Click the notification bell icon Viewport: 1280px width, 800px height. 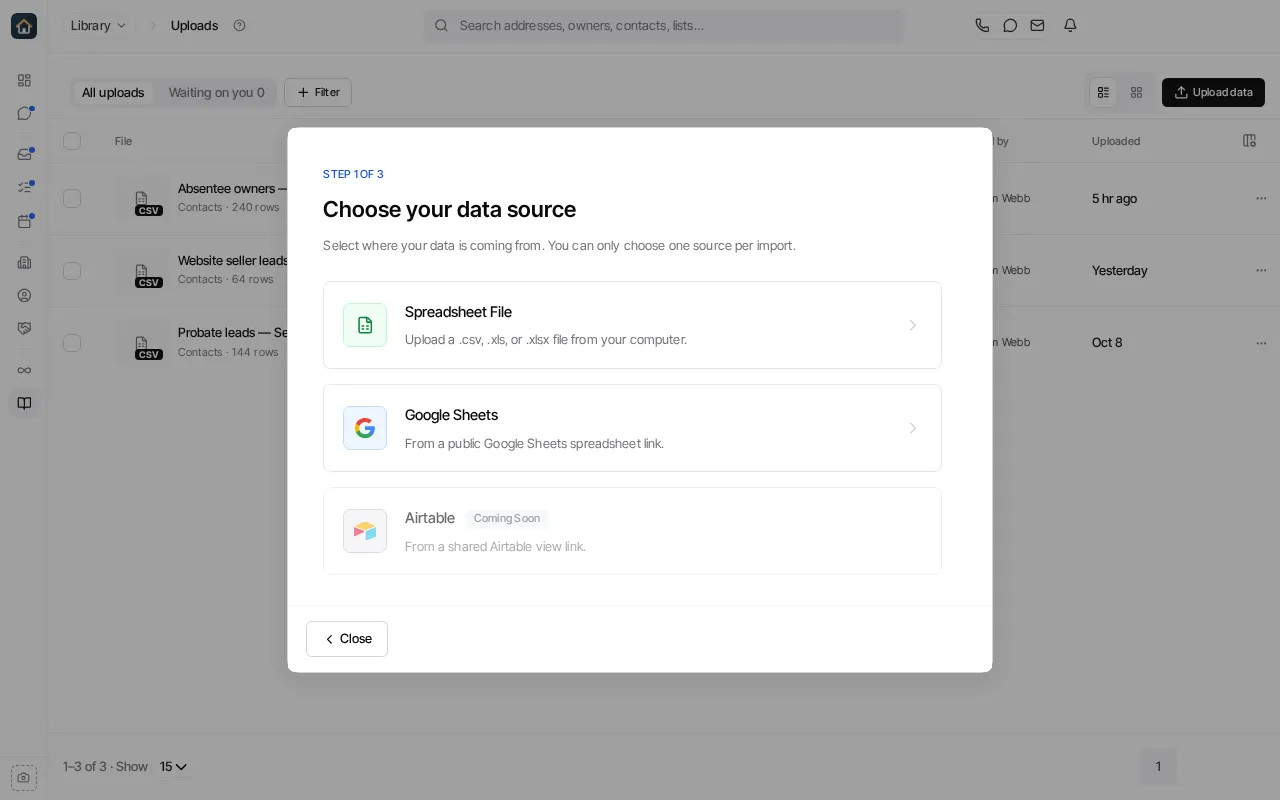[x=1070, y=26]
